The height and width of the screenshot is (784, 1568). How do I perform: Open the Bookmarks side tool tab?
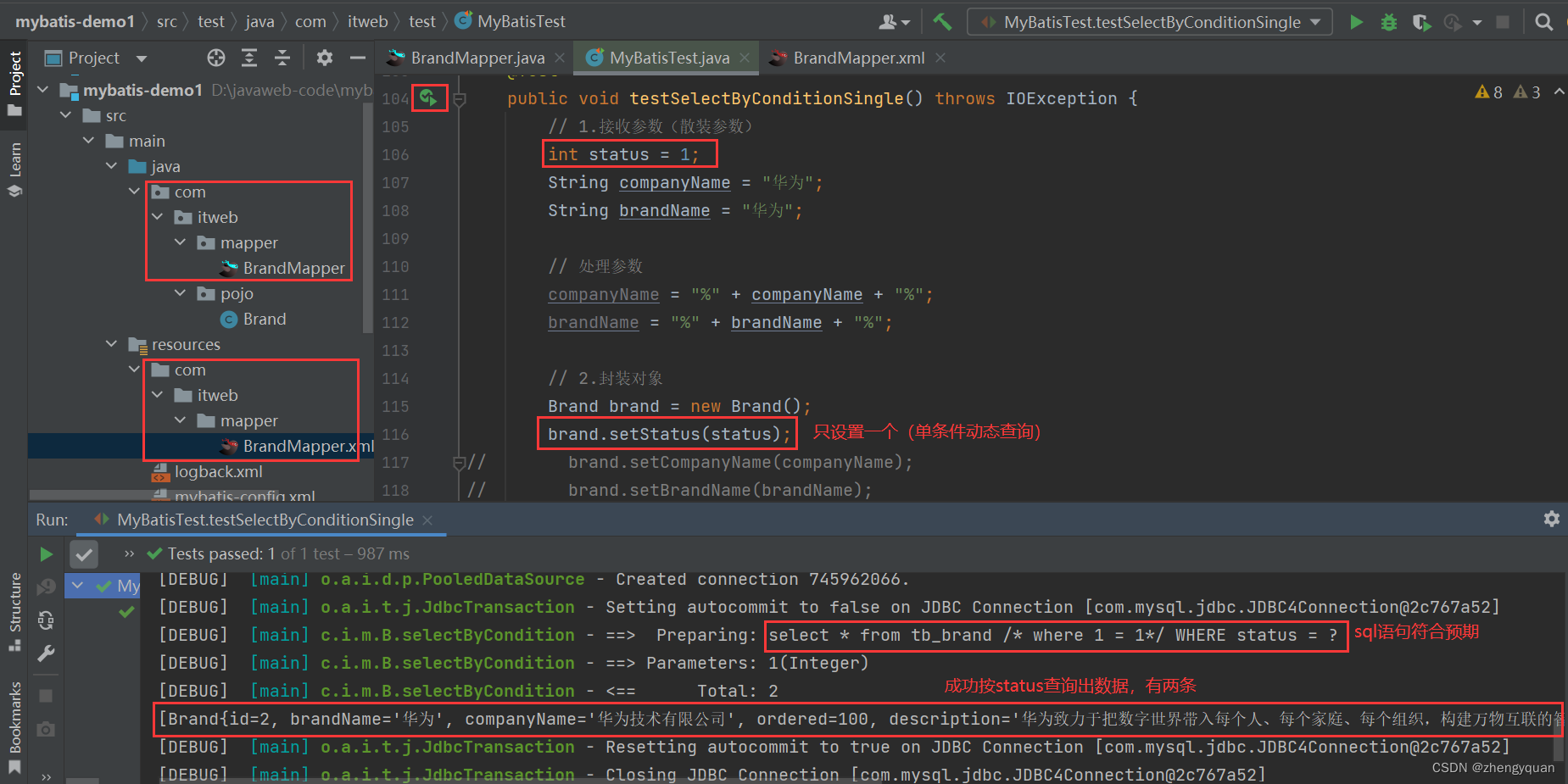14,727
